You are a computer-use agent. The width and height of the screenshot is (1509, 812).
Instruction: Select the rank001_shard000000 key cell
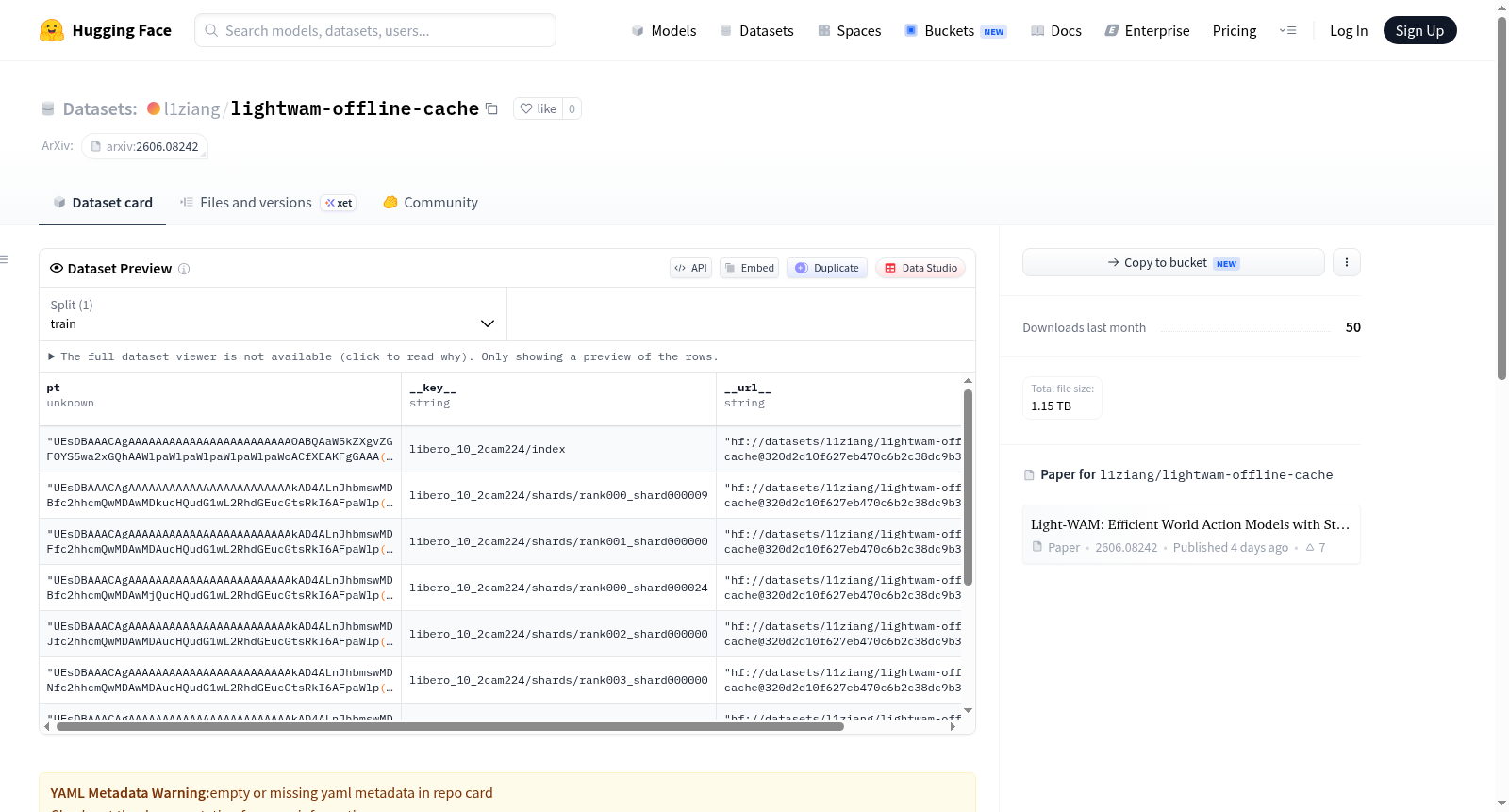tap(558, 541)
